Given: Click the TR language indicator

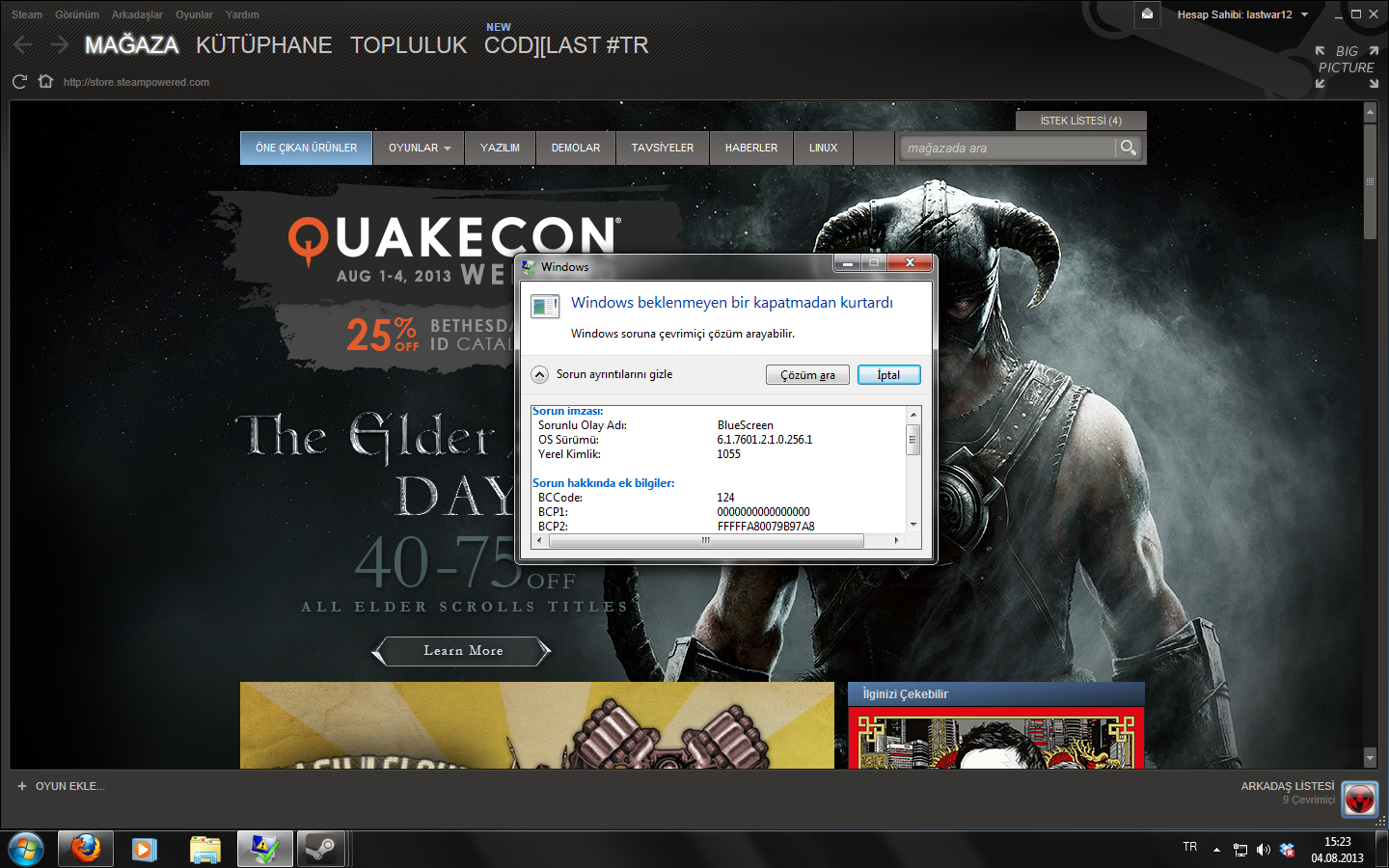Looking at the screenshot, I should (x=1190, y=847).
